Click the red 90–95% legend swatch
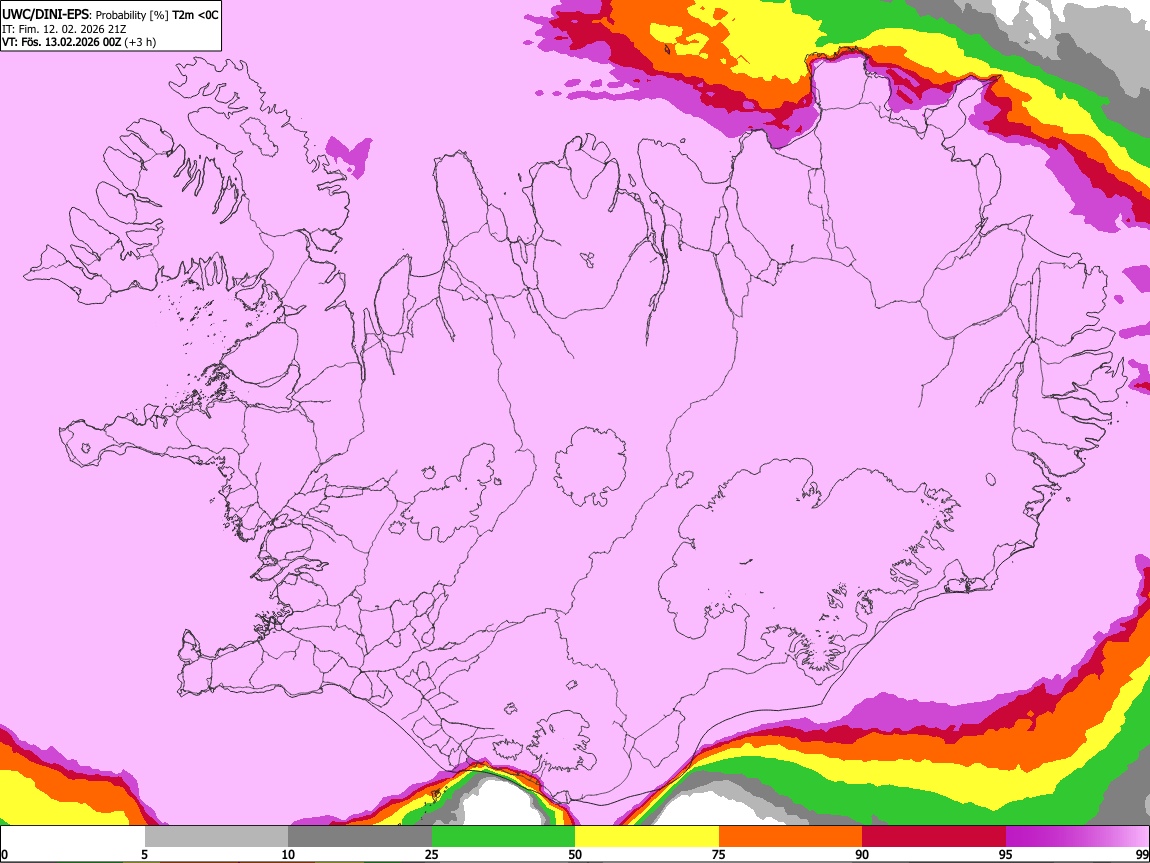The height and width of the screenshot is (863, 1150). (934, 837)
